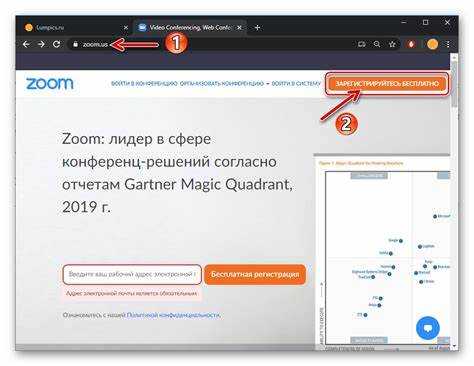Minimize the browser window
Image resolution: width=474 pixels, height=366 pixels.
[404, 22]
